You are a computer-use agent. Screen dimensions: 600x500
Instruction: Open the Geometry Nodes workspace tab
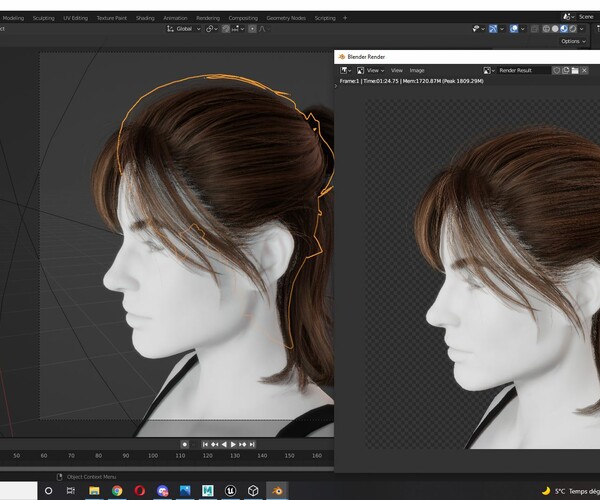pyautogui.click(x=286, y=18)
